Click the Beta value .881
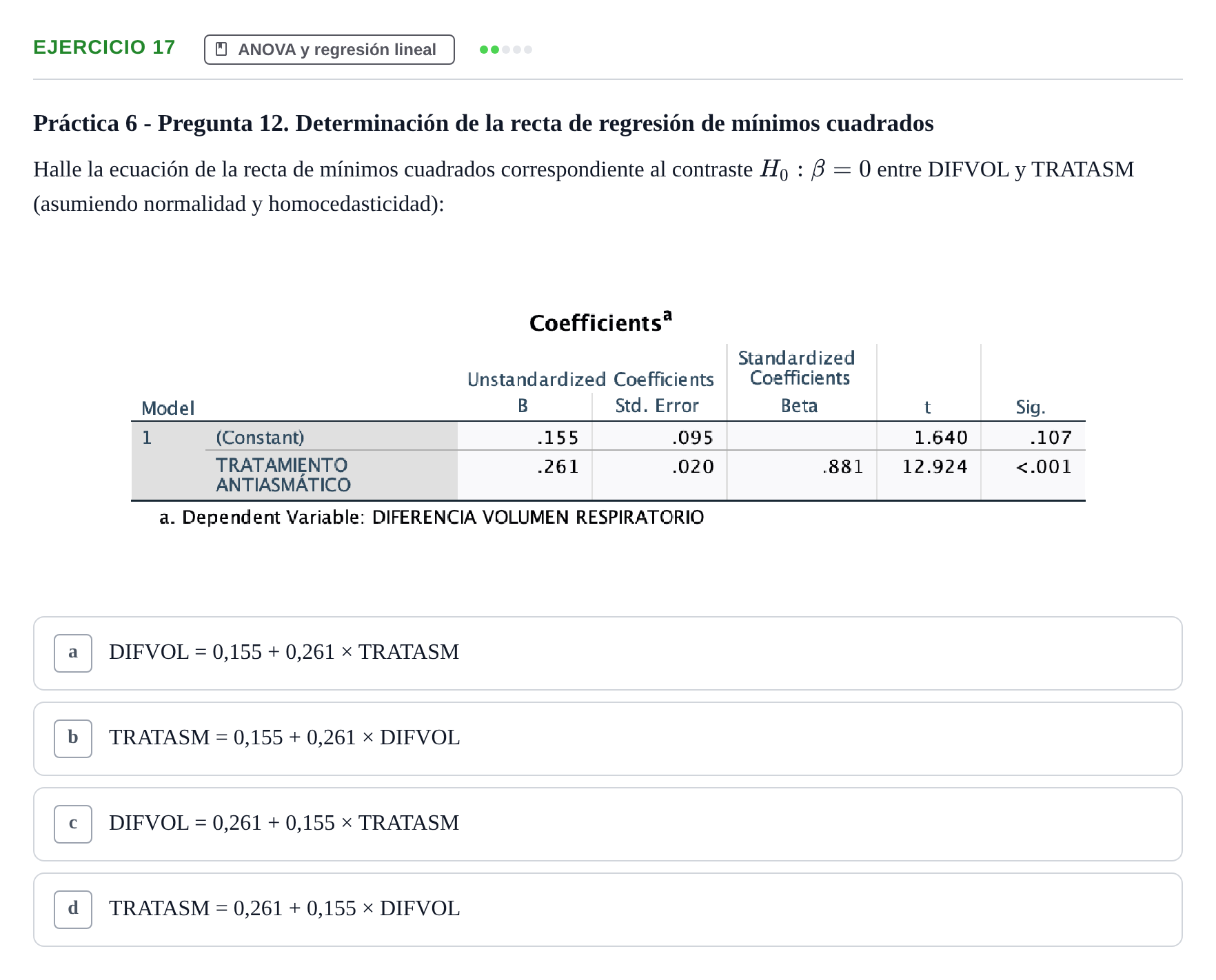 click(x=842, y=467)
